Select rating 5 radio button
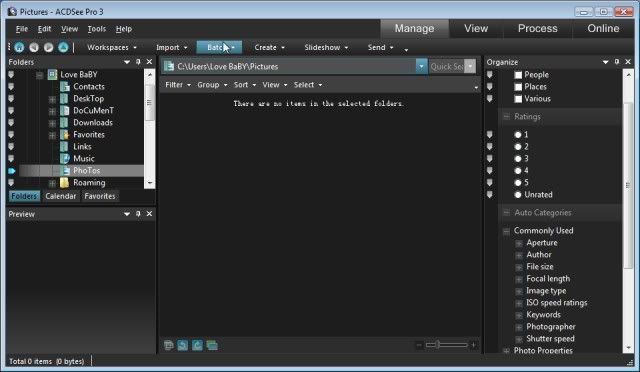Image resolution: width=640 pixels, height=372 pixels. coord(518,183)
